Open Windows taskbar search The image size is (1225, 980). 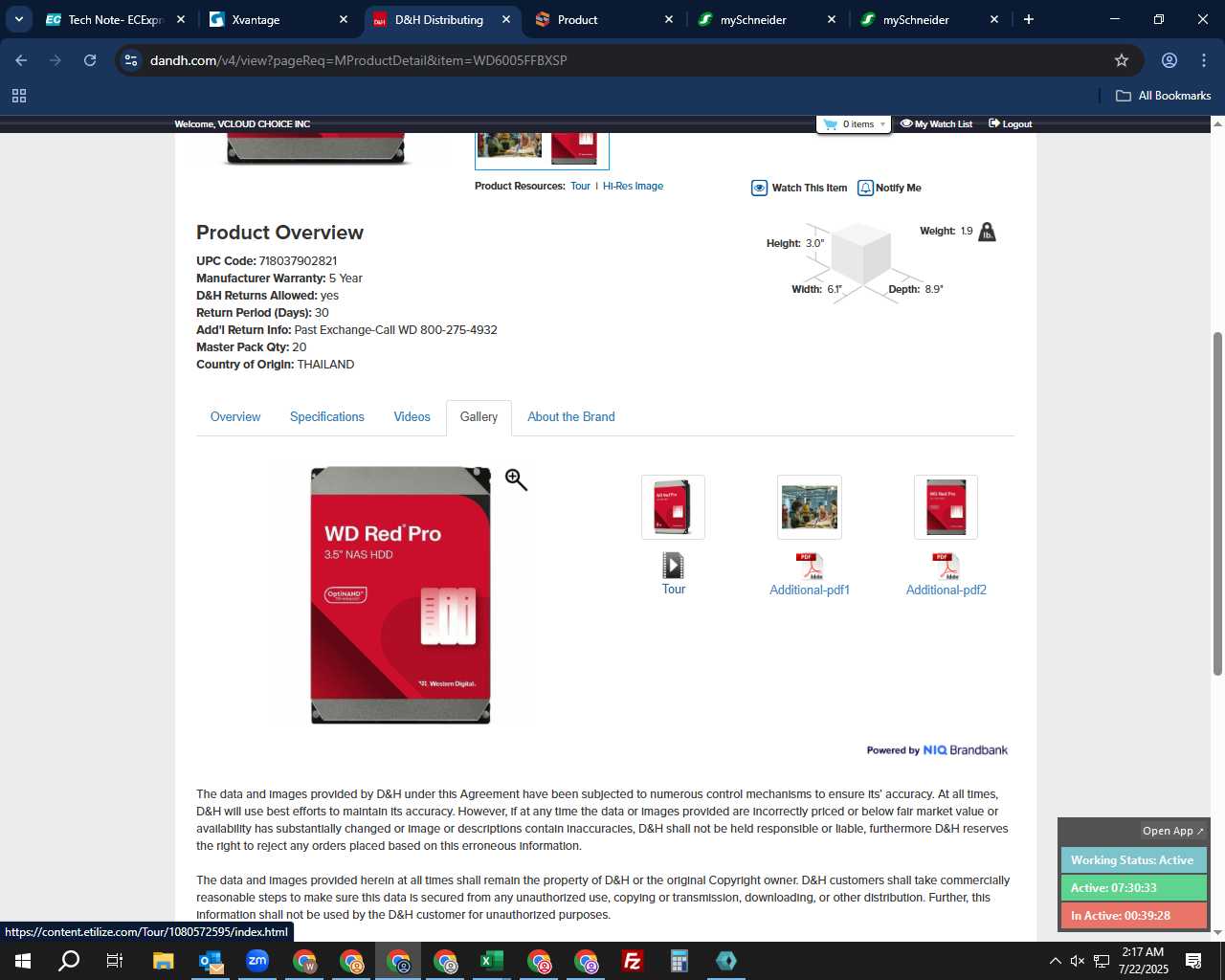pyautogui.click(x=69, y=961)
